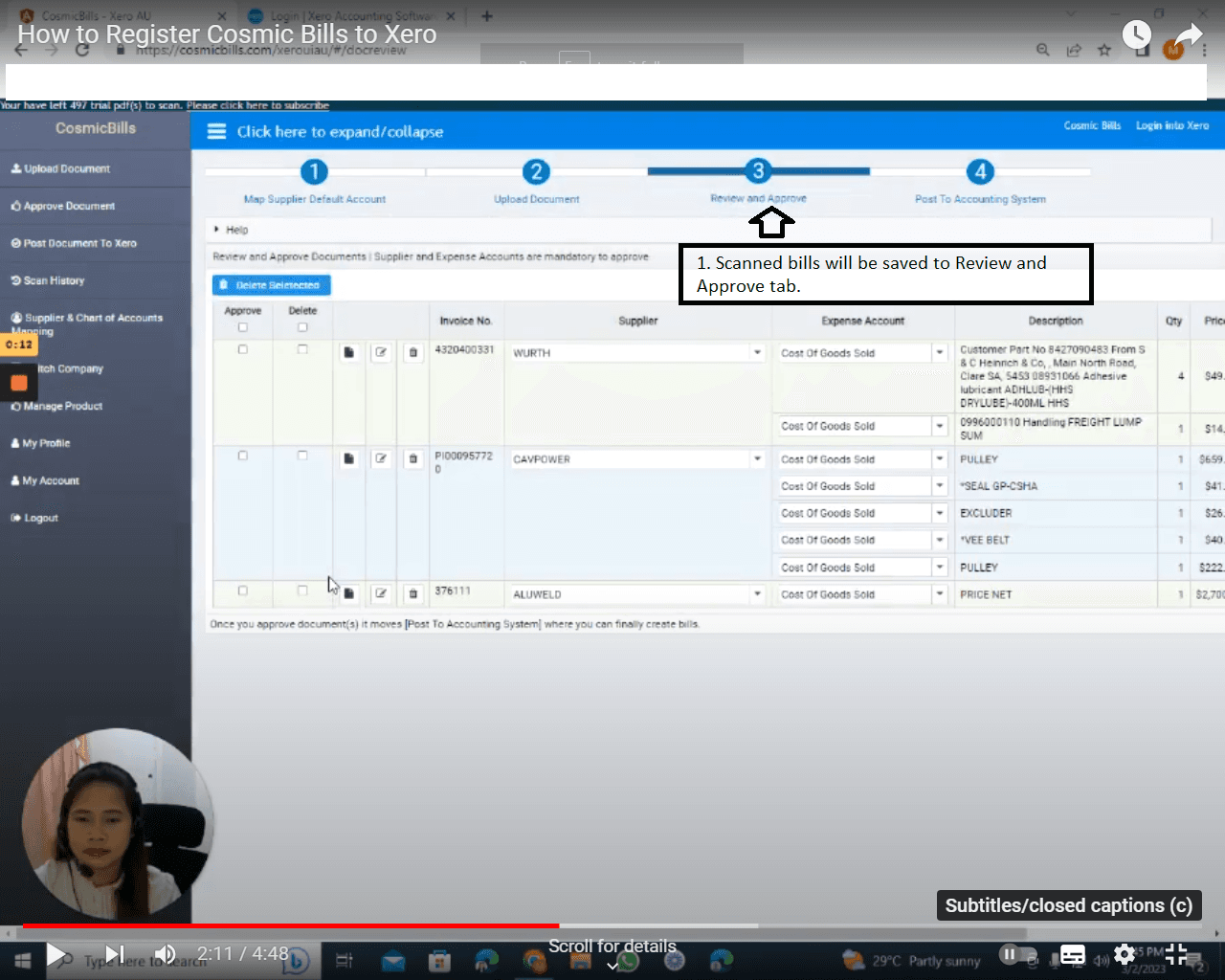This screenshot has width=1225, height=980.
Task: Click the Share arrow icon on the video
Action: click(1189, 35)
